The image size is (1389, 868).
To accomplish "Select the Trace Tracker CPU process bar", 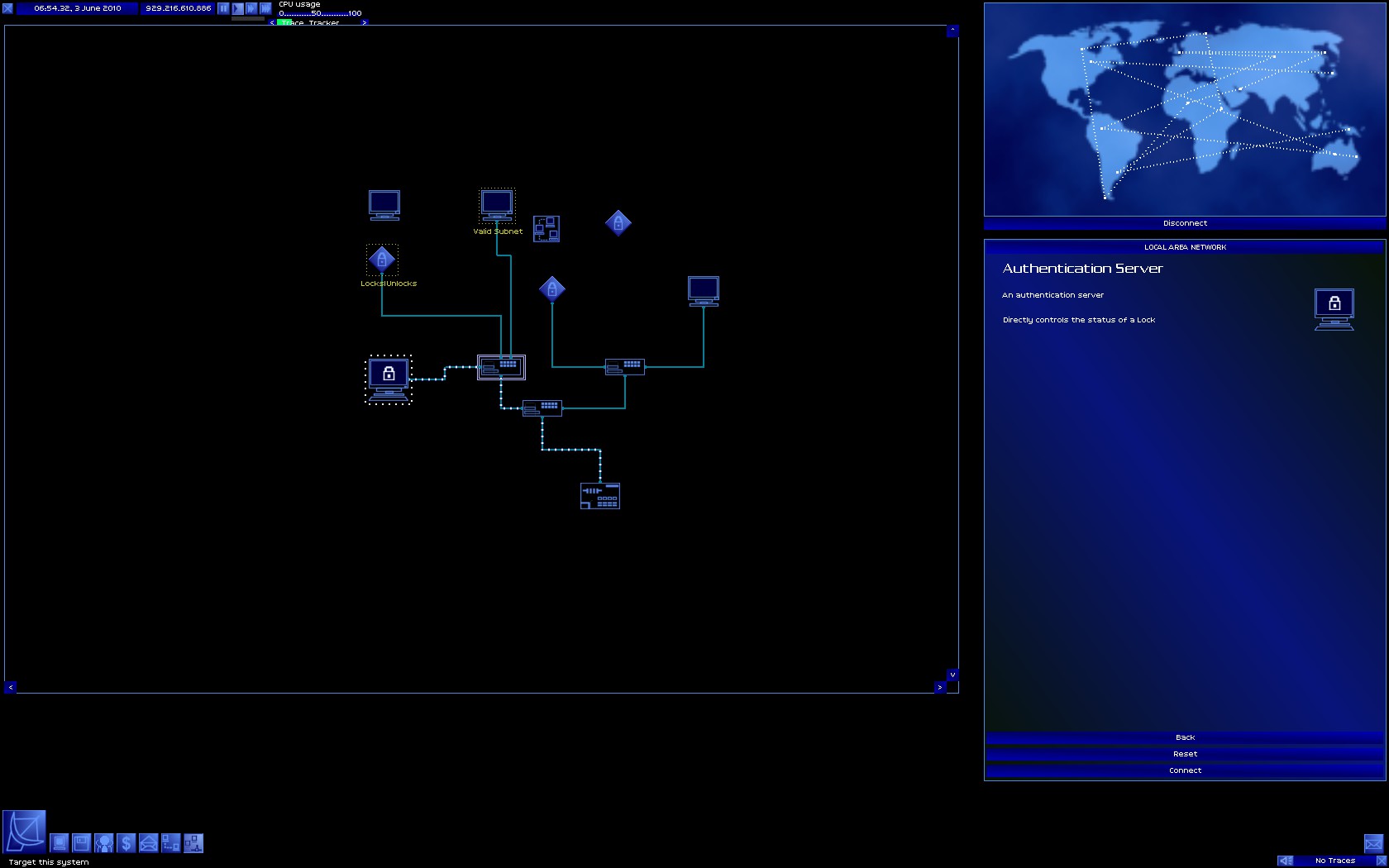I will [318, 22].
